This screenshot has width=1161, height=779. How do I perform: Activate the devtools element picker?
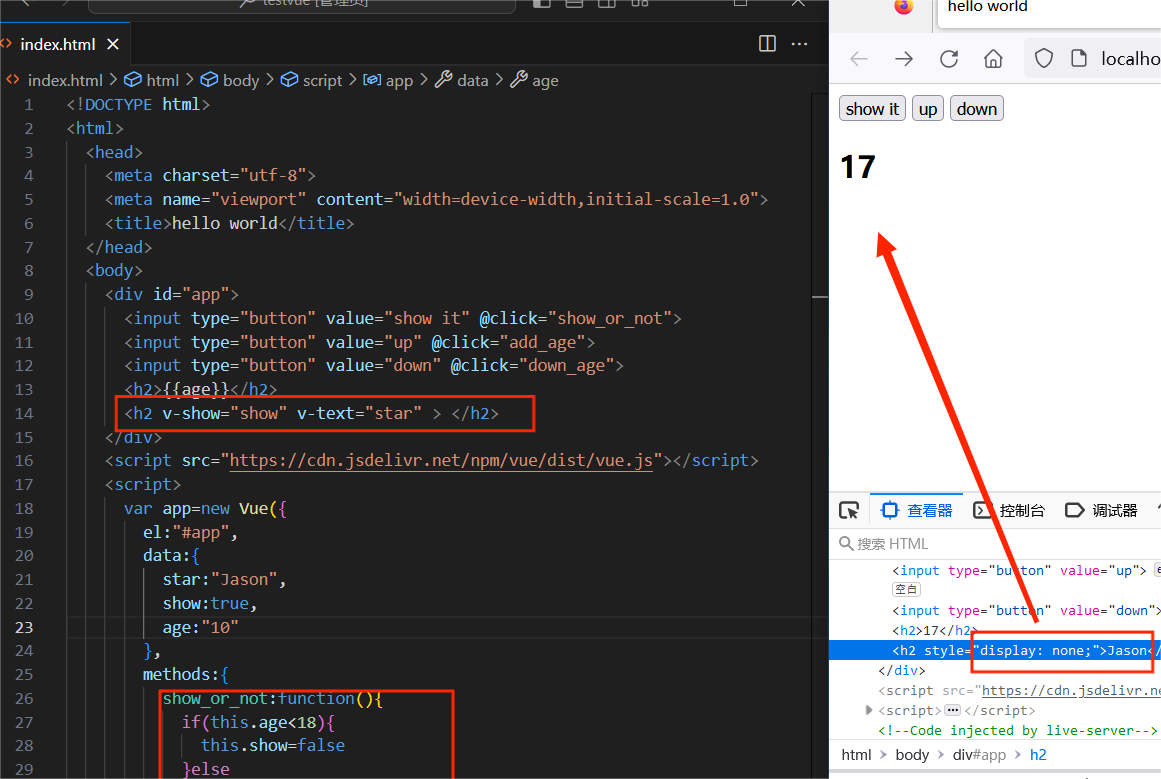(849, 510)
